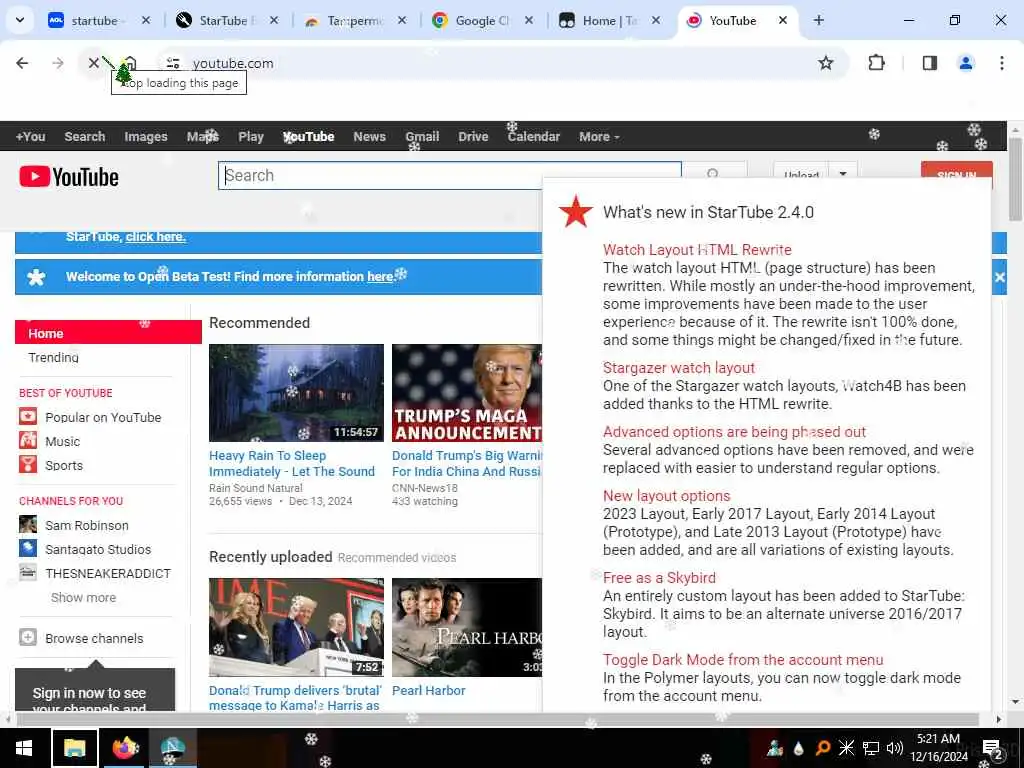This screenshot has width=1024, height=768.
Task: Click the YouTube logo
Action: (69, 177)
